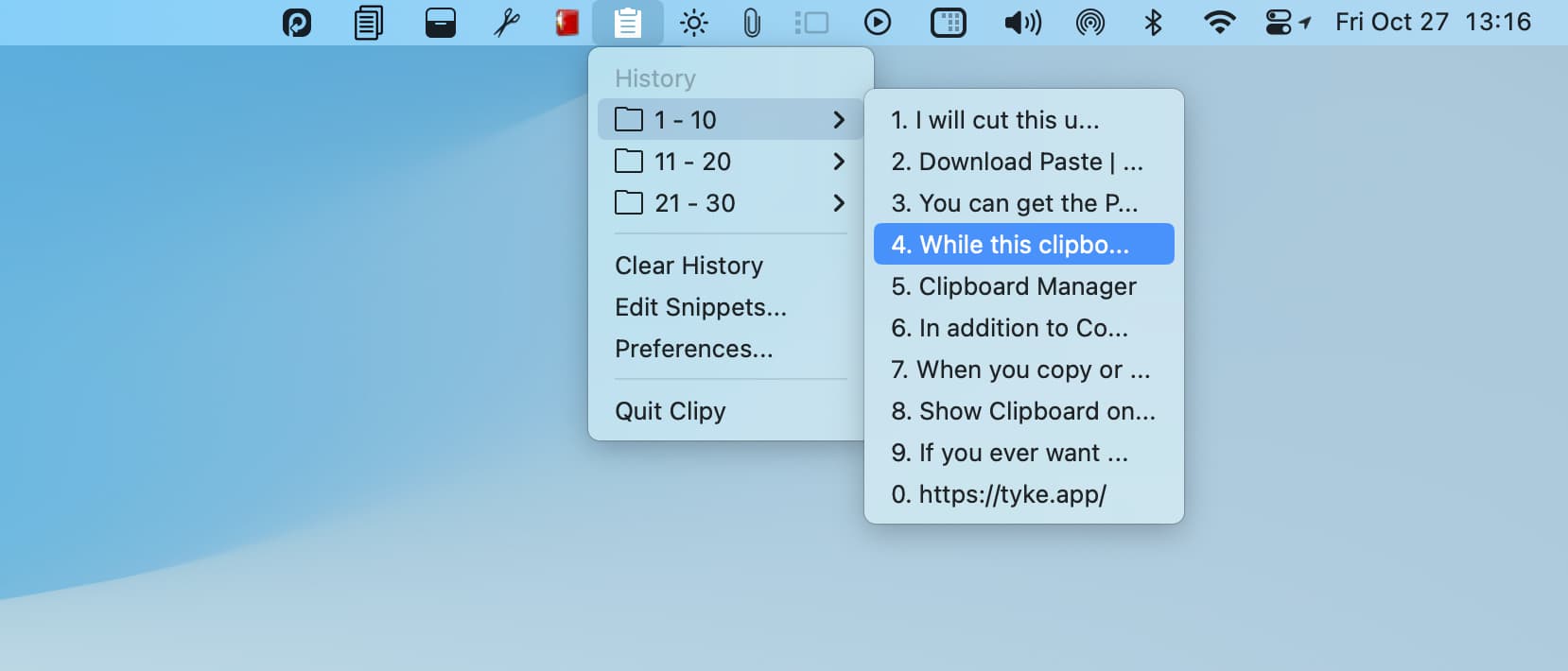Screen dimensions: 1568x671
Task: Click the PastePal menu bar icon
Action: point(297,23)
